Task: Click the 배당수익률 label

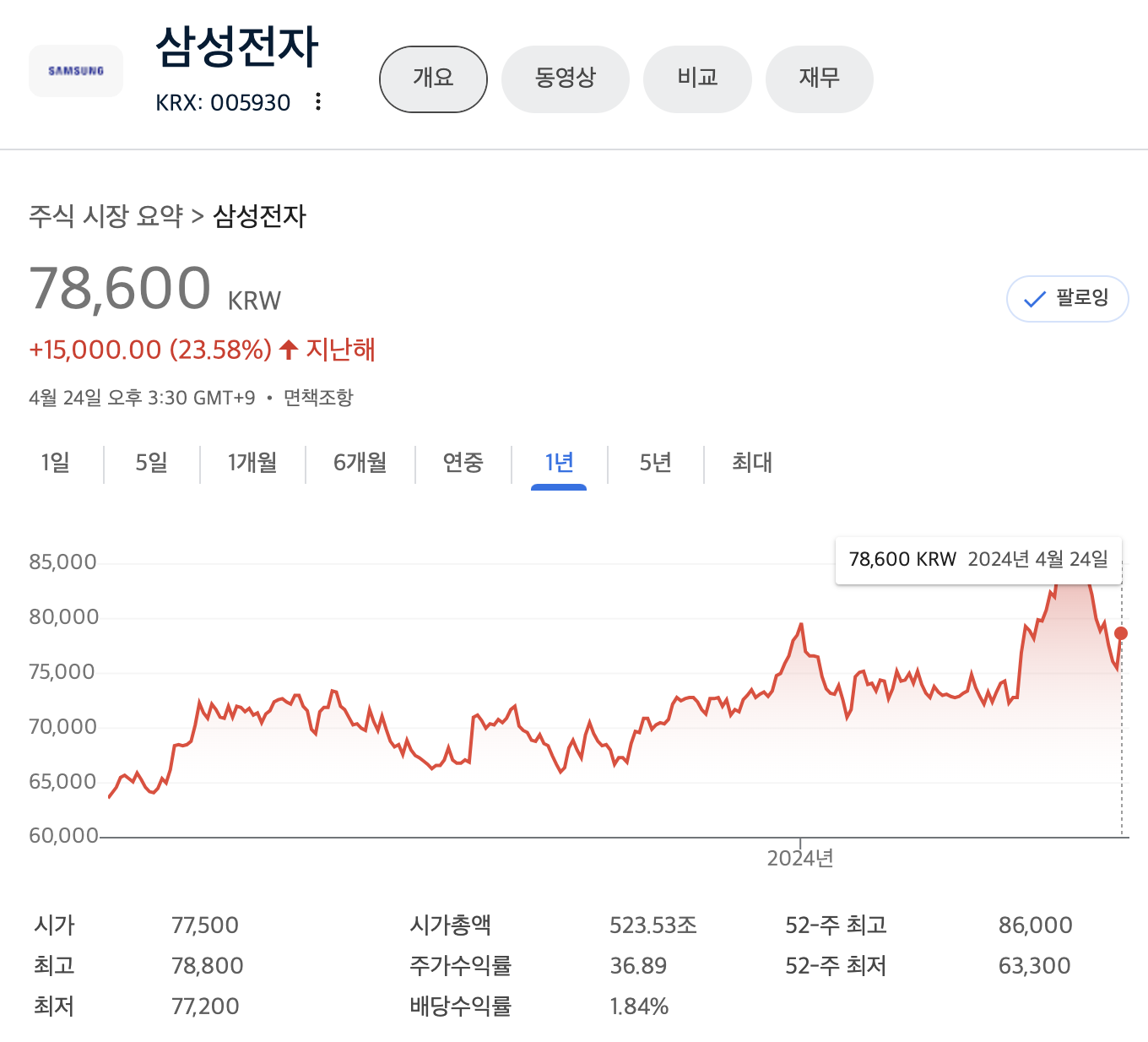Action: 461,1007
